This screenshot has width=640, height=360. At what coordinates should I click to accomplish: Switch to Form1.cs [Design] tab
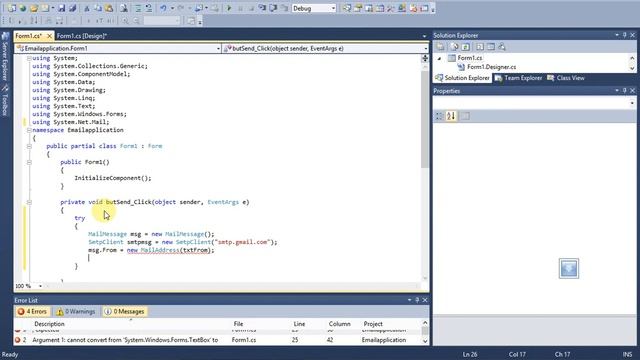(82, 36)
